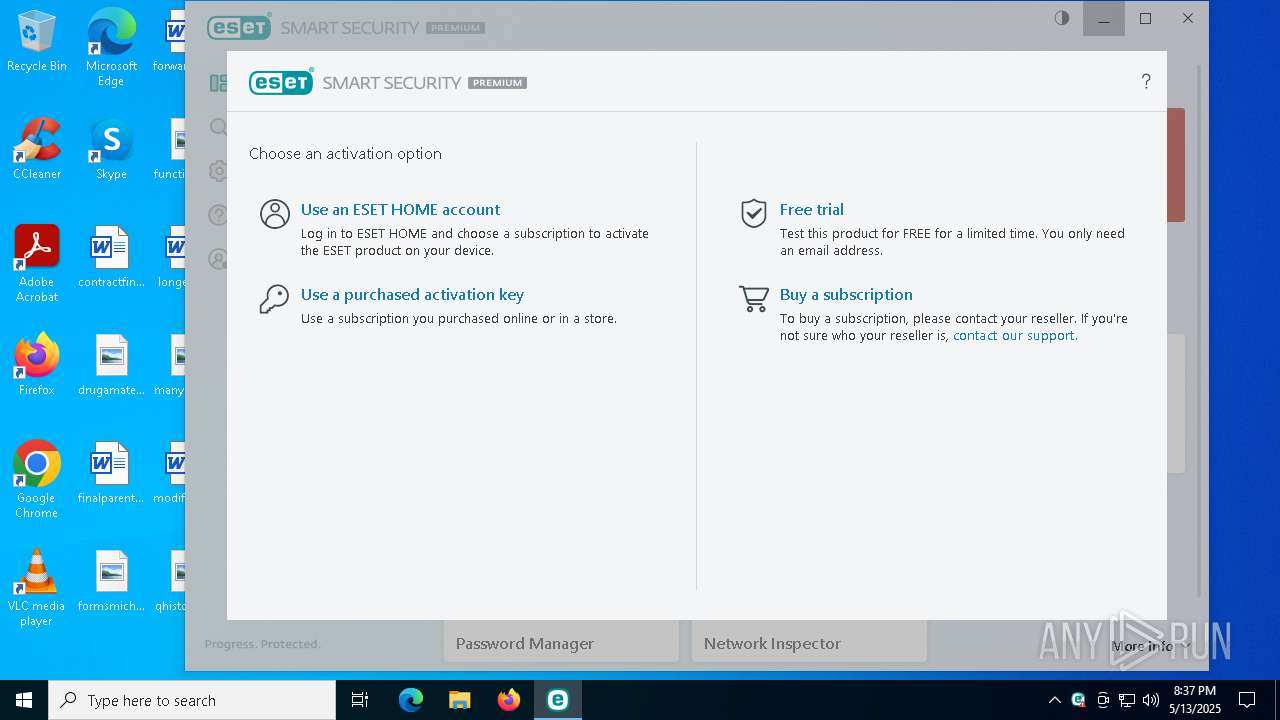Open taskbar clock showing 8:37 PM

1194,700
